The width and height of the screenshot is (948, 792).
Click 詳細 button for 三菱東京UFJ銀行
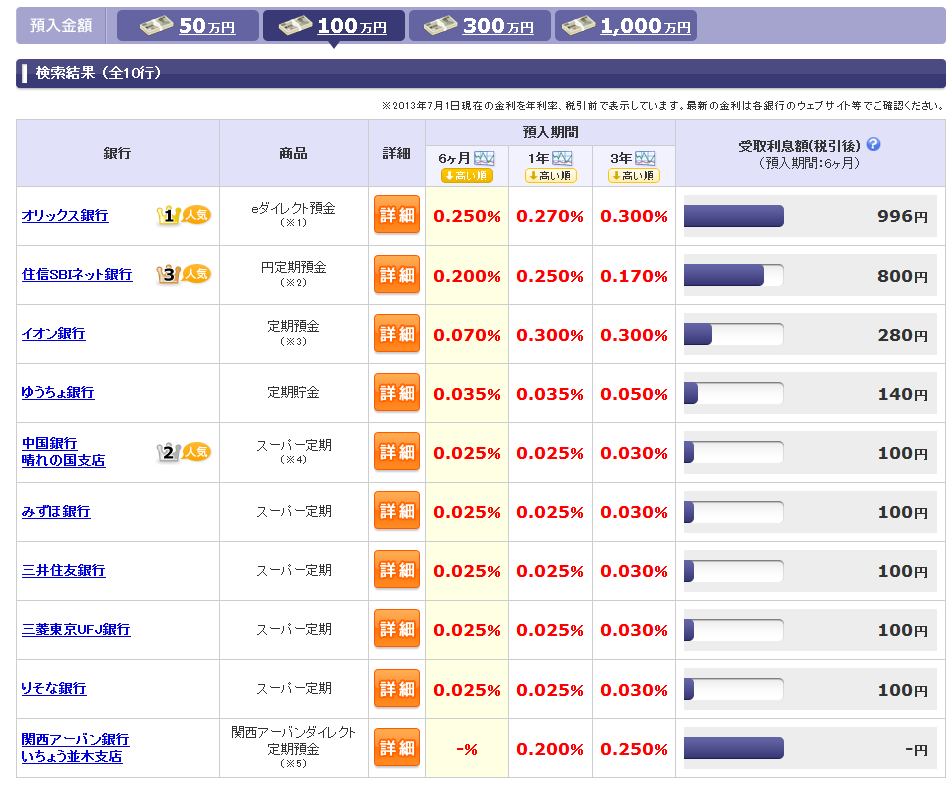(397, 628)
